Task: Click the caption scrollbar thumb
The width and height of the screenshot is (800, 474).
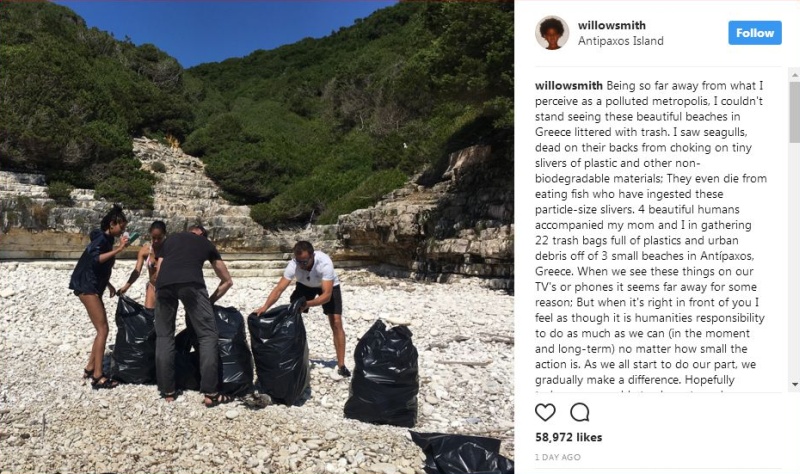Action: pyautogui.click(x=794, y=112)
